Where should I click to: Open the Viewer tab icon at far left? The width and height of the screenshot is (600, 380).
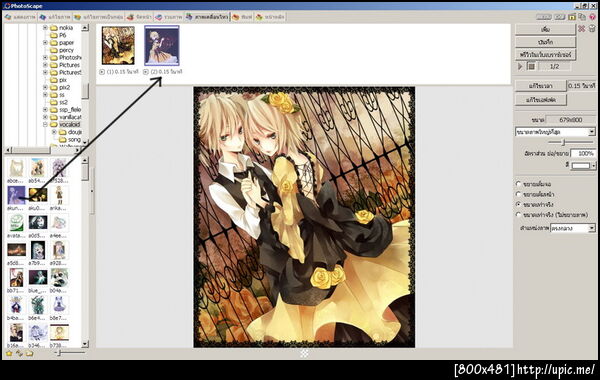(8, 17)
